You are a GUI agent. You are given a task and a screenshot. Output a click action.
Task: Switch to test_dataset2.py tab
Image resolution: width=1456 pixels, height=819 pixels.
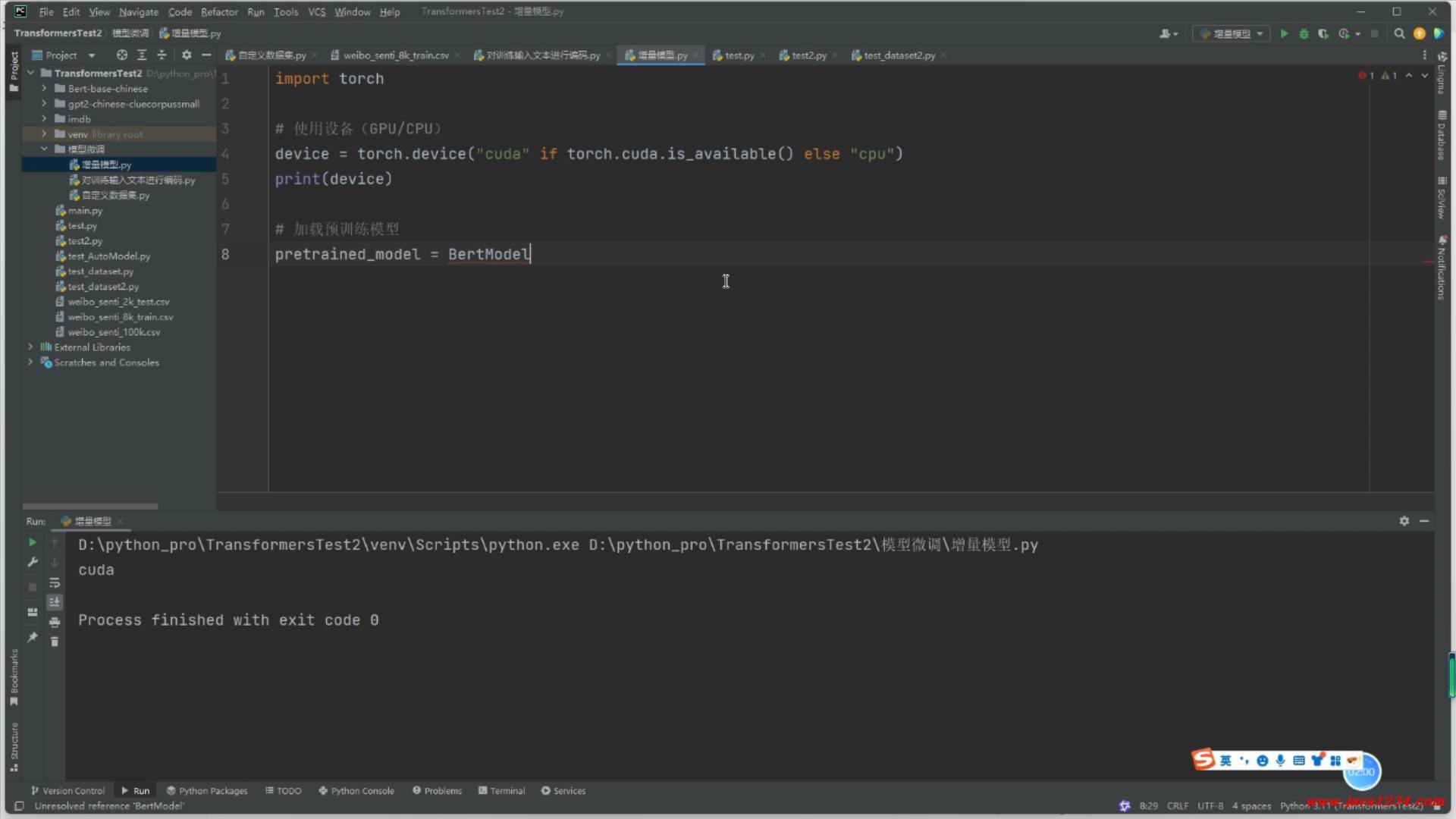pos(899,55)
